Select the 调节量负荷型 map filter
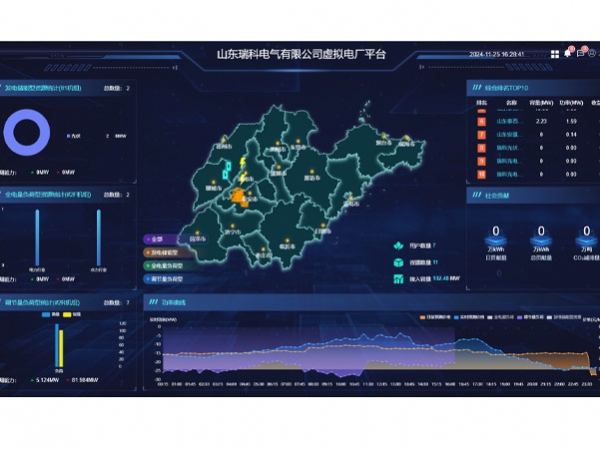Screen dimensions: 600x449 166,281
